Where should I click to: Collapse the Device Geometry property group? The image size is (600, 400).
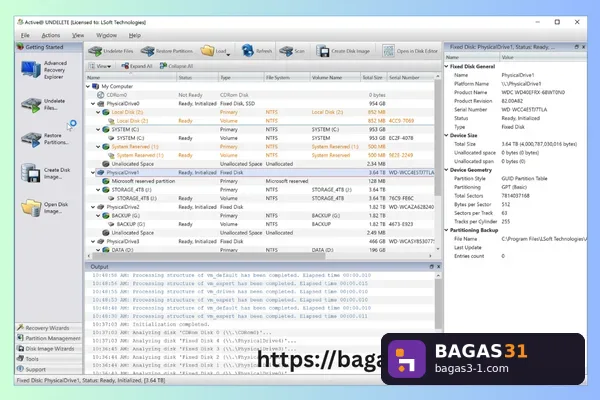click(x=447, y=170)
